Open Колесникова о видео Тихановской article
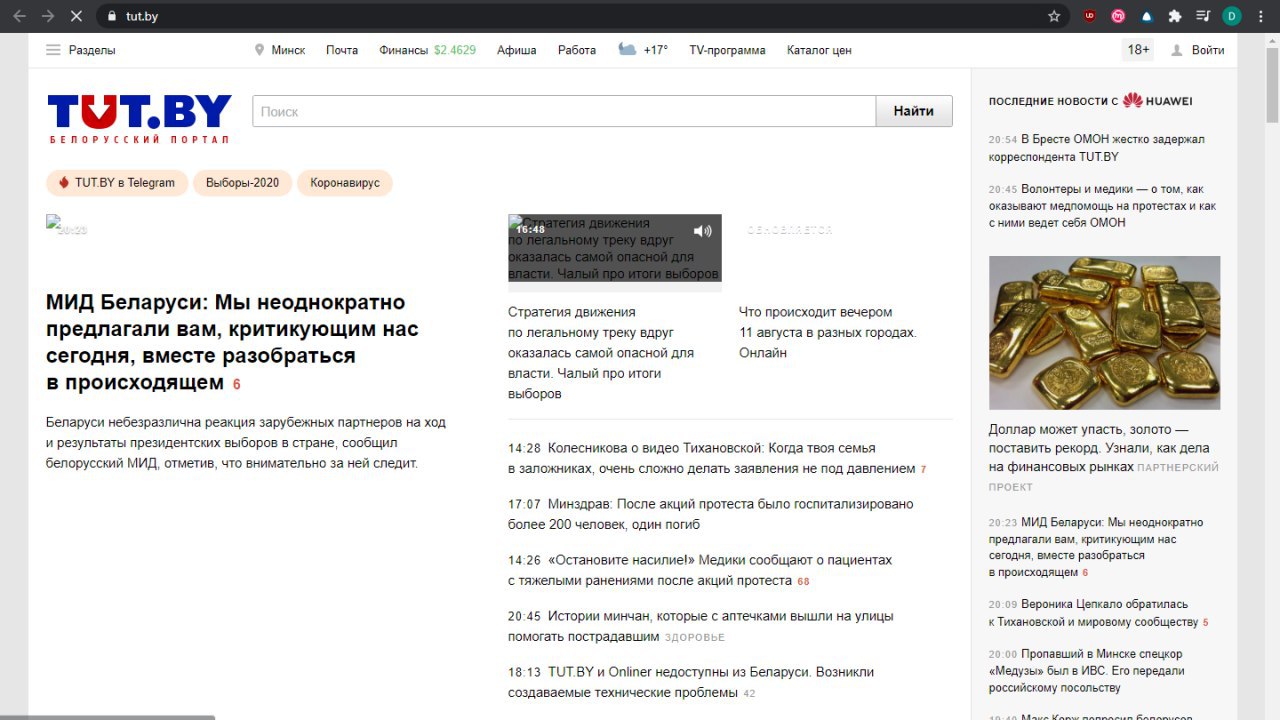The height and width of the screenshot is (720, 1280). [x=712, y=458]
